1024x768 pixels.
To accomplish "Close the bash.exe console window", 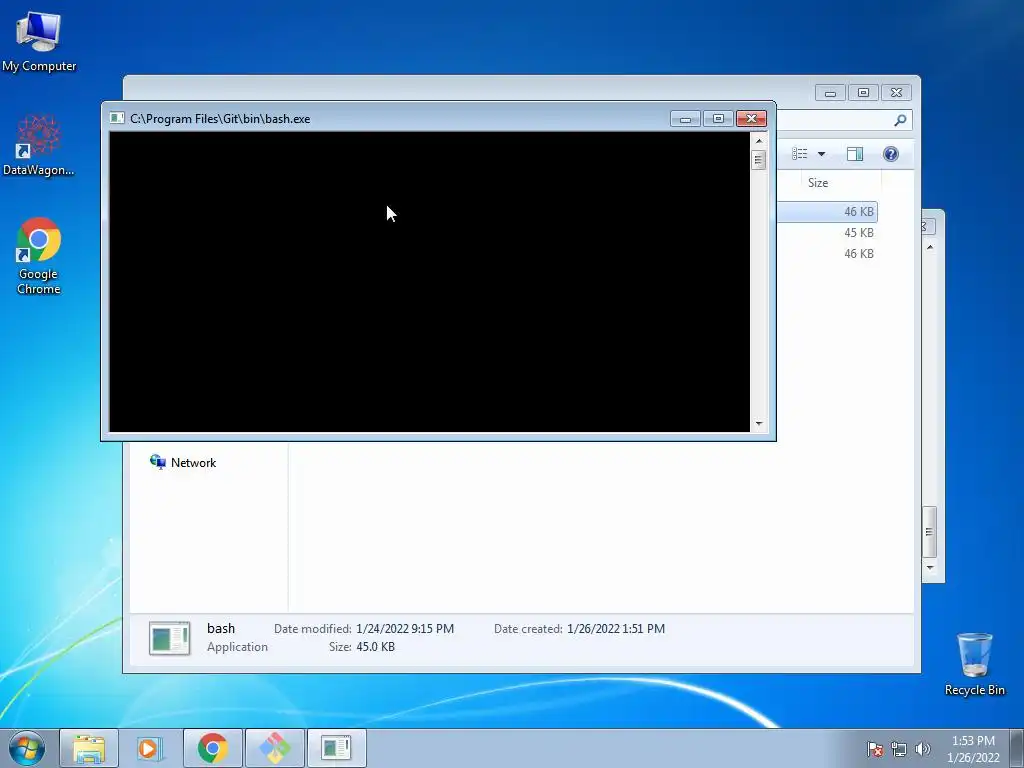I will pyautogui.click(x=751, y=119).
